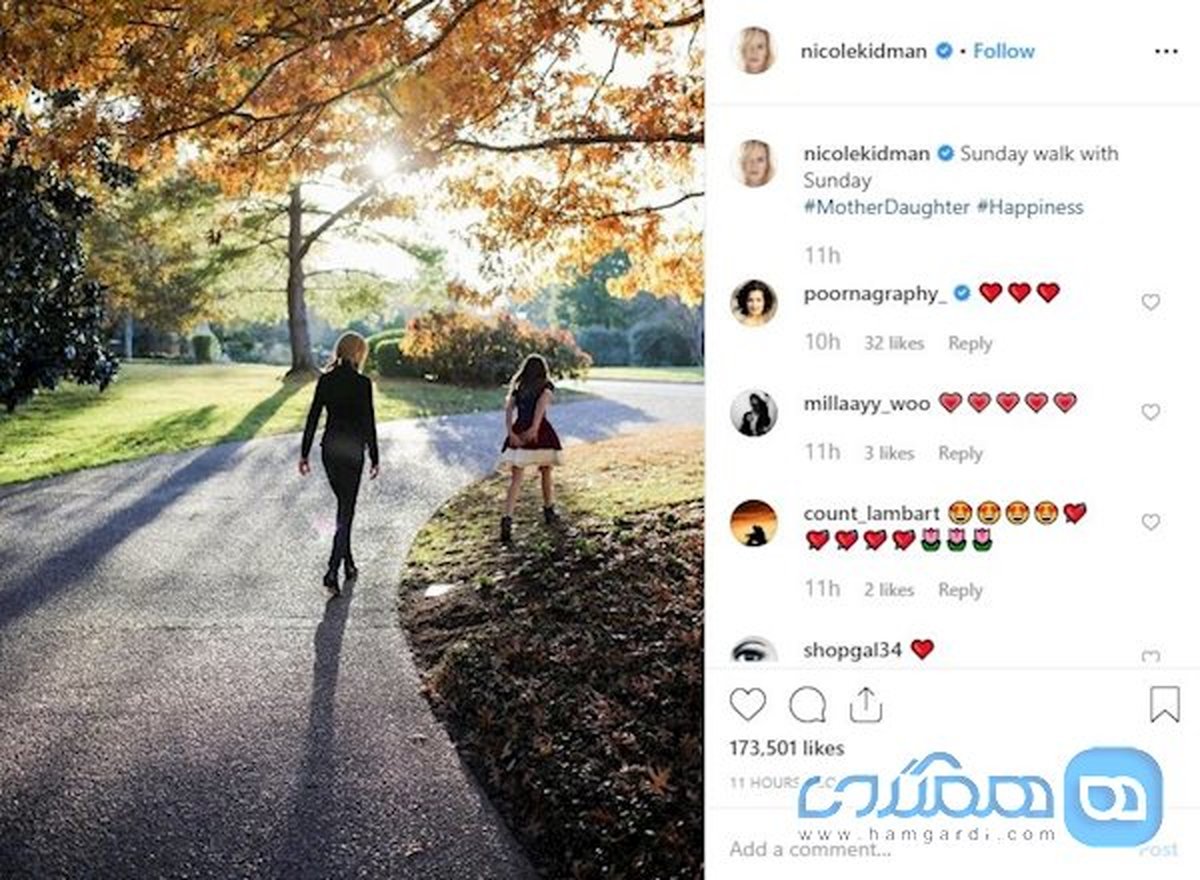The image size is (1200, 880).
Task: Open poornagraphy_ avatar
Action: [754, 302]
